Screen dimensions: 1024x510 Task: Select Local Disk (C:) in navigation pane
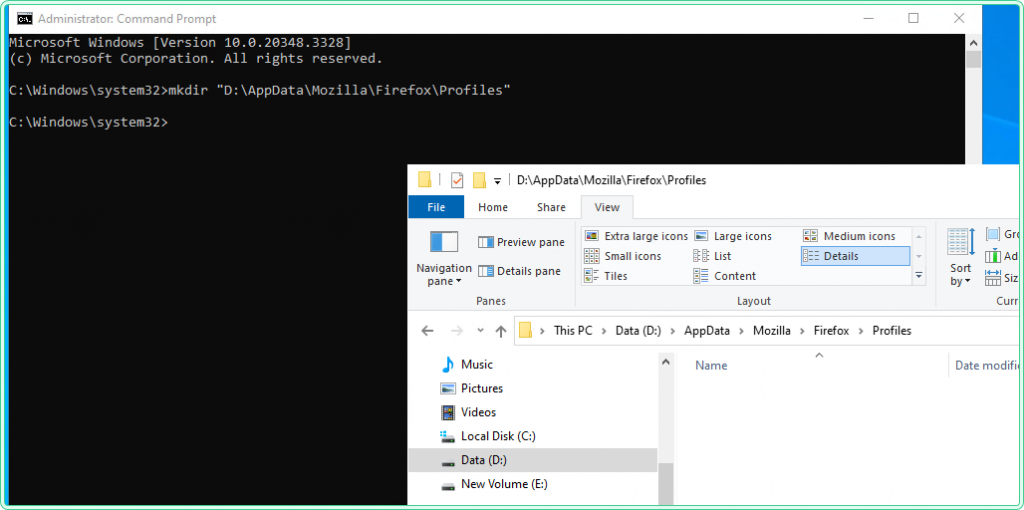coord(497,436)
